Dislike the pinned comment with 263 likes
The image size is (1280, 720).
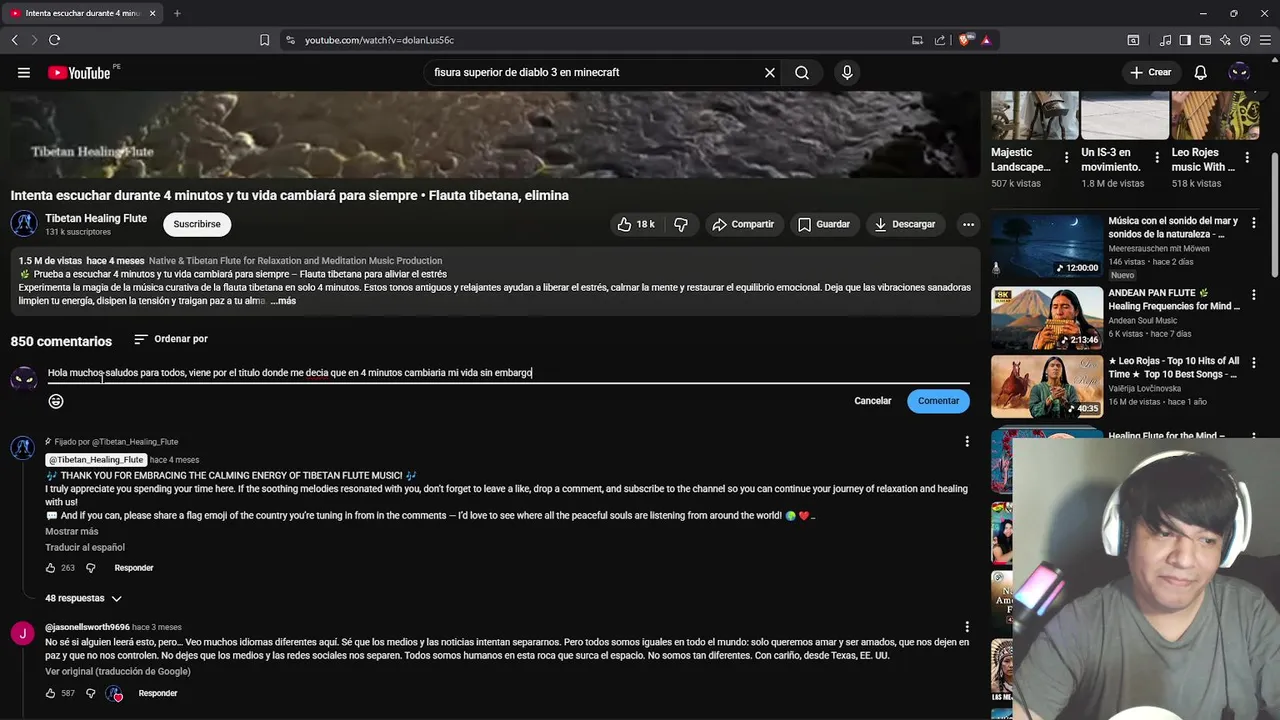point(90,568)
